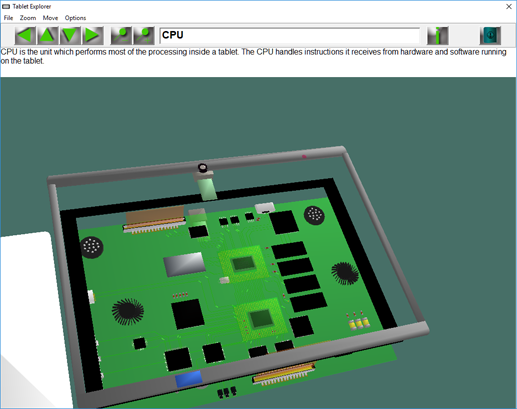
Task: Click the green right arrow move button
Action: [x=93, y=35]
